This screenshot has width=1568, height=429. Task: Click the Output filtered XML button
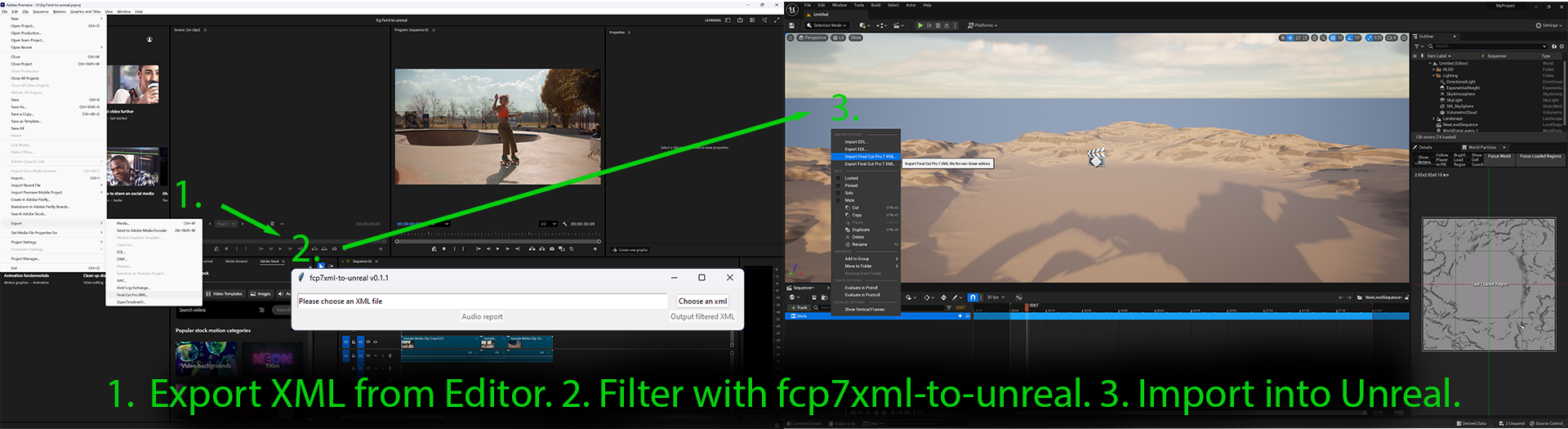(x=702, y=317)
